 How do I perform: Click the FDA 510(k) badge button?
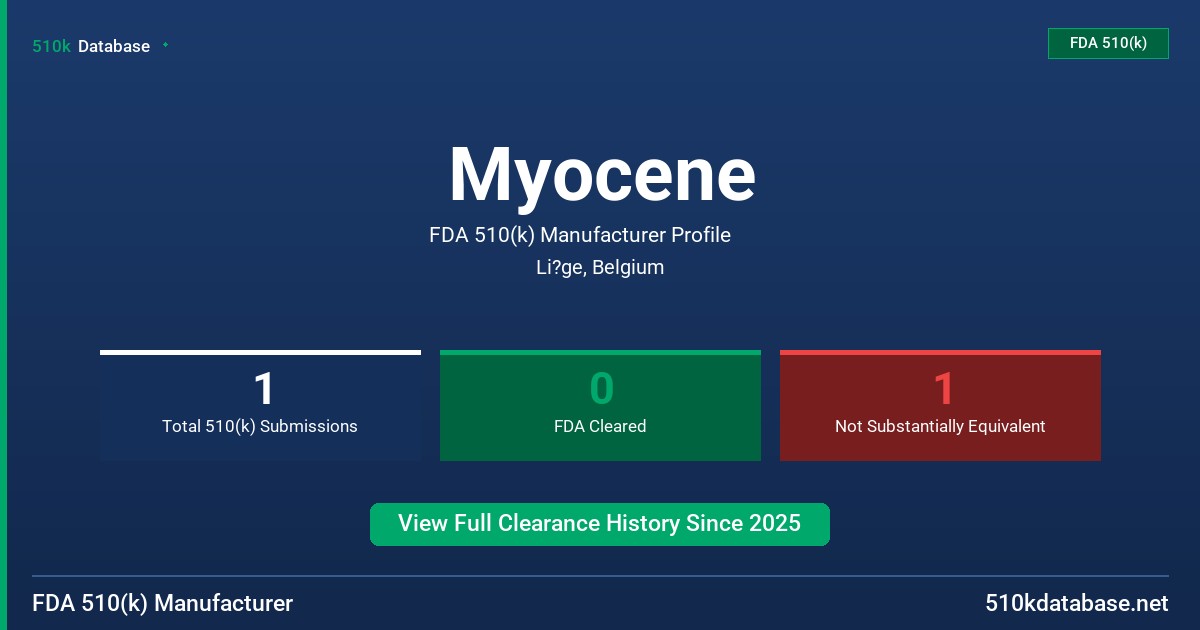1108,43
